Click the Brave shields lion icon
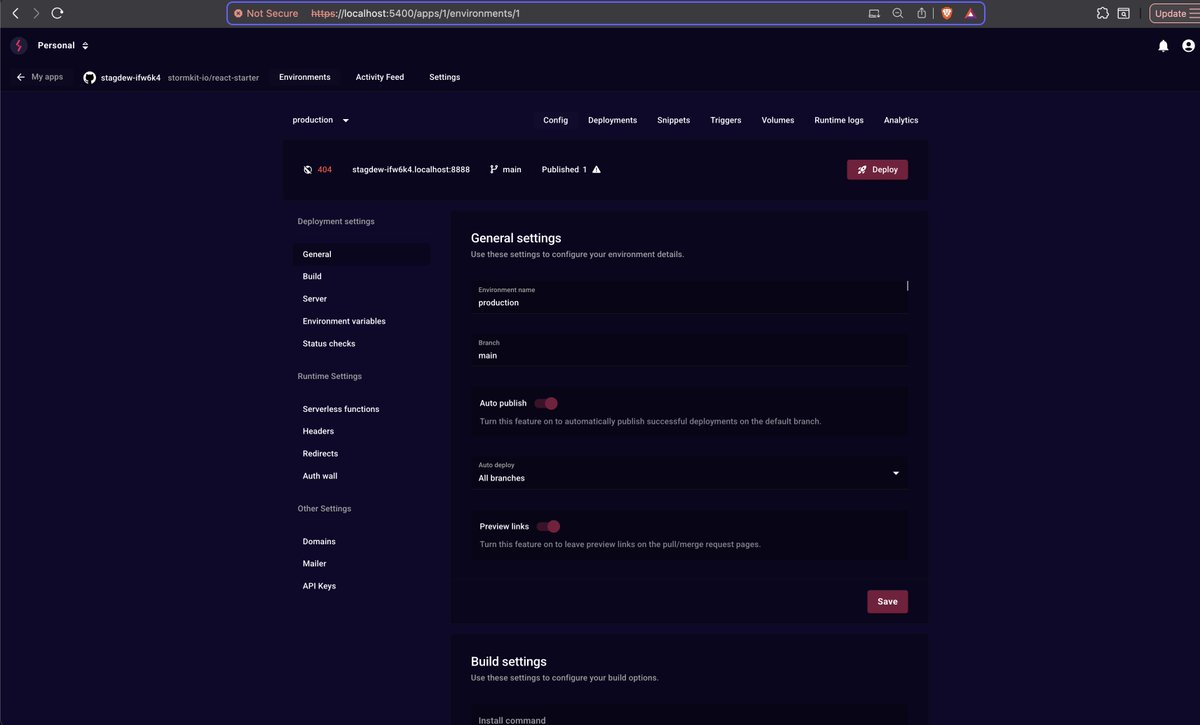Viewport: 1200px width, 725px height. pos(947,13)
